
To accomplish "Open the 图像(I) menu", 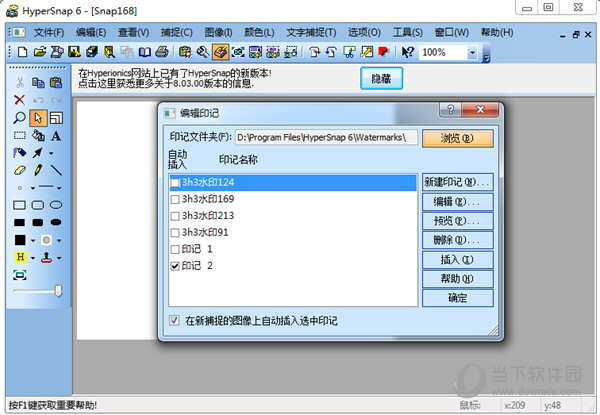I will [x=218, y=33].
